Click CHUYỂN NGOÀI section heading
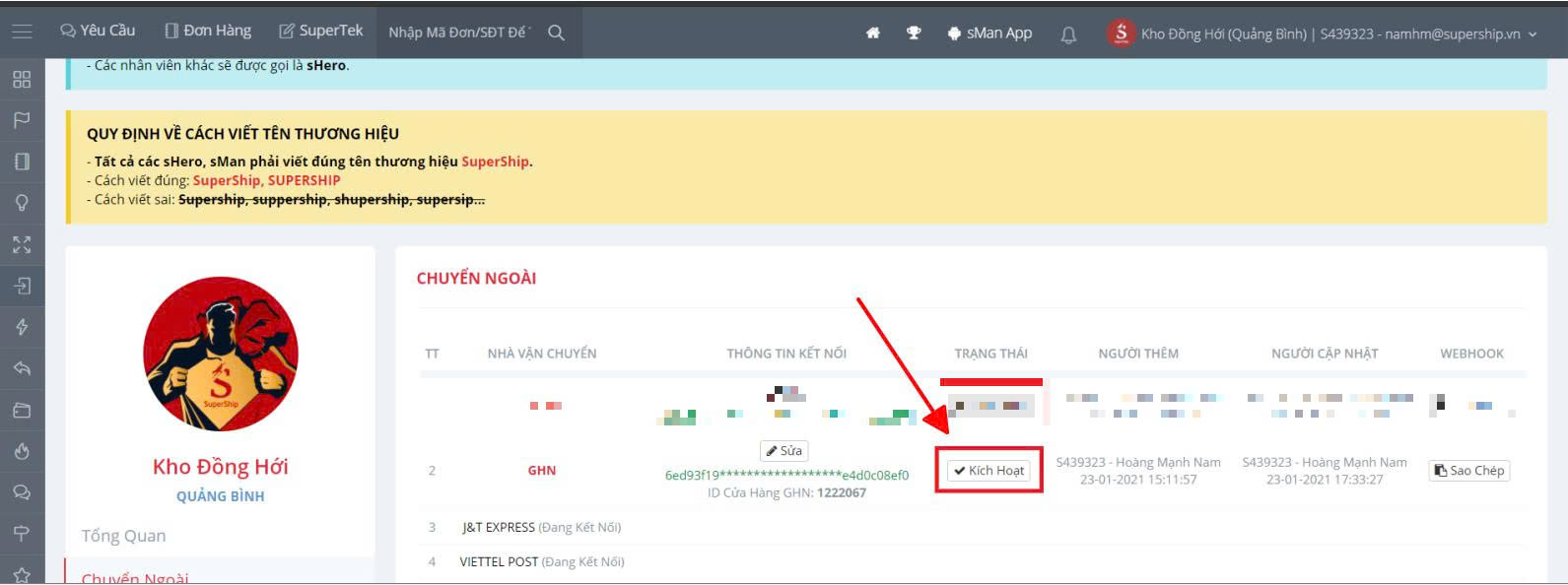The width and height of the screenshot is (1568, 585). pos(476,278)
